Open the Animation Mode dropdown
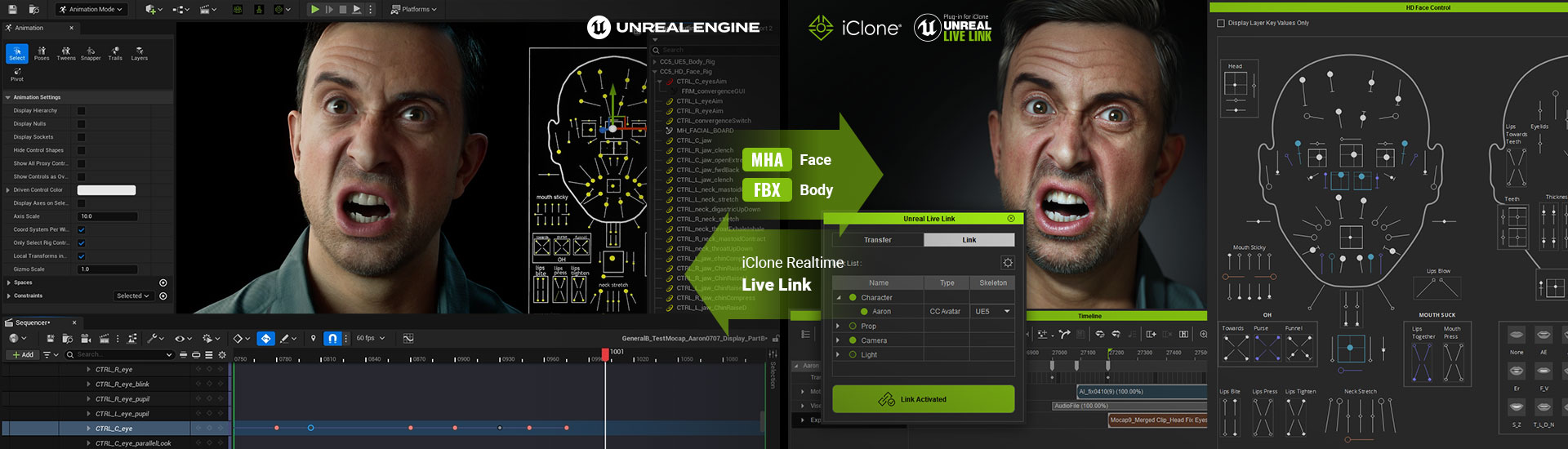This screenshot has width=1568, height=449. [91, 10]
